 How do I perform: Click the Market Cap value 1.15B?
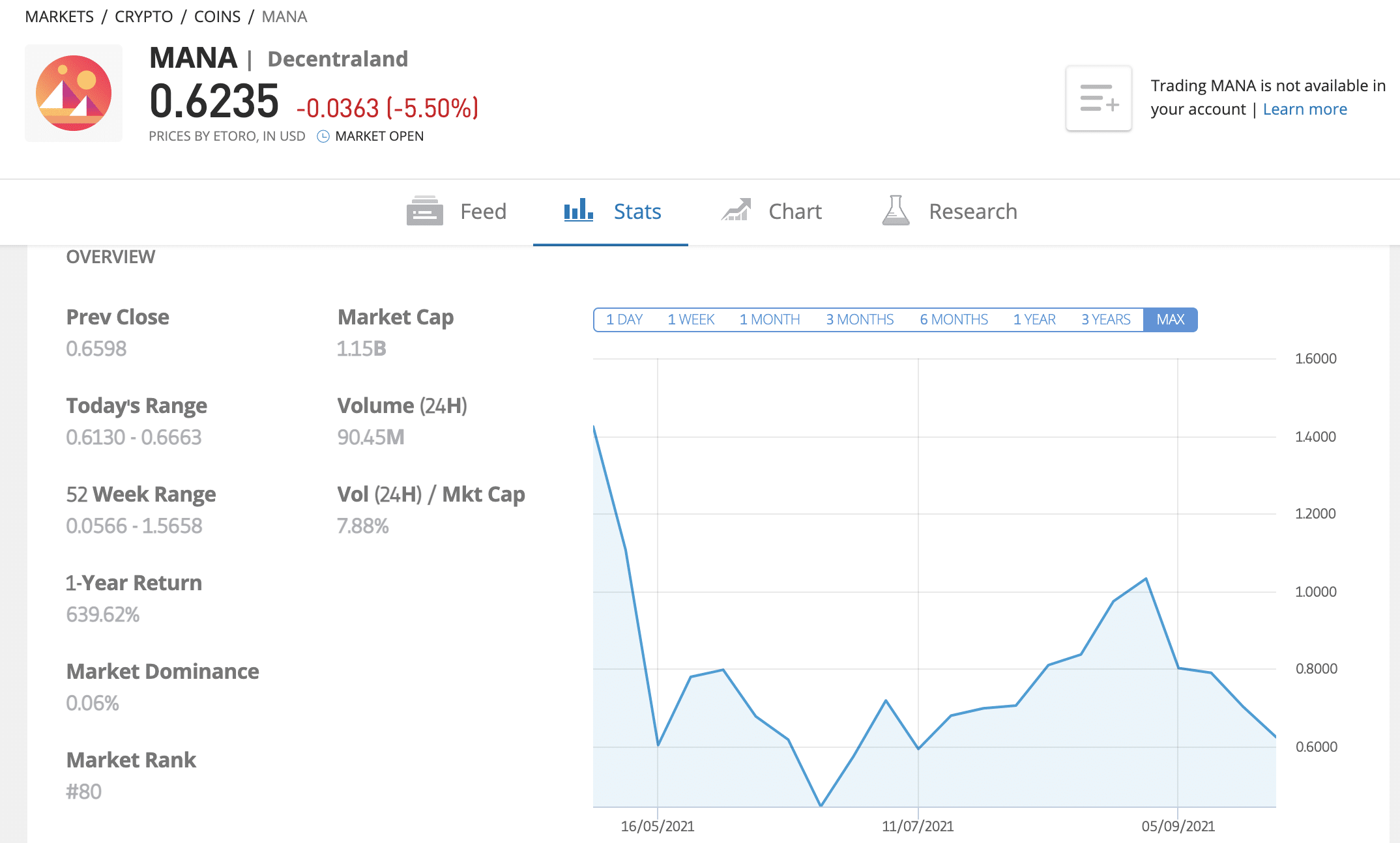[x=362, y=349]
